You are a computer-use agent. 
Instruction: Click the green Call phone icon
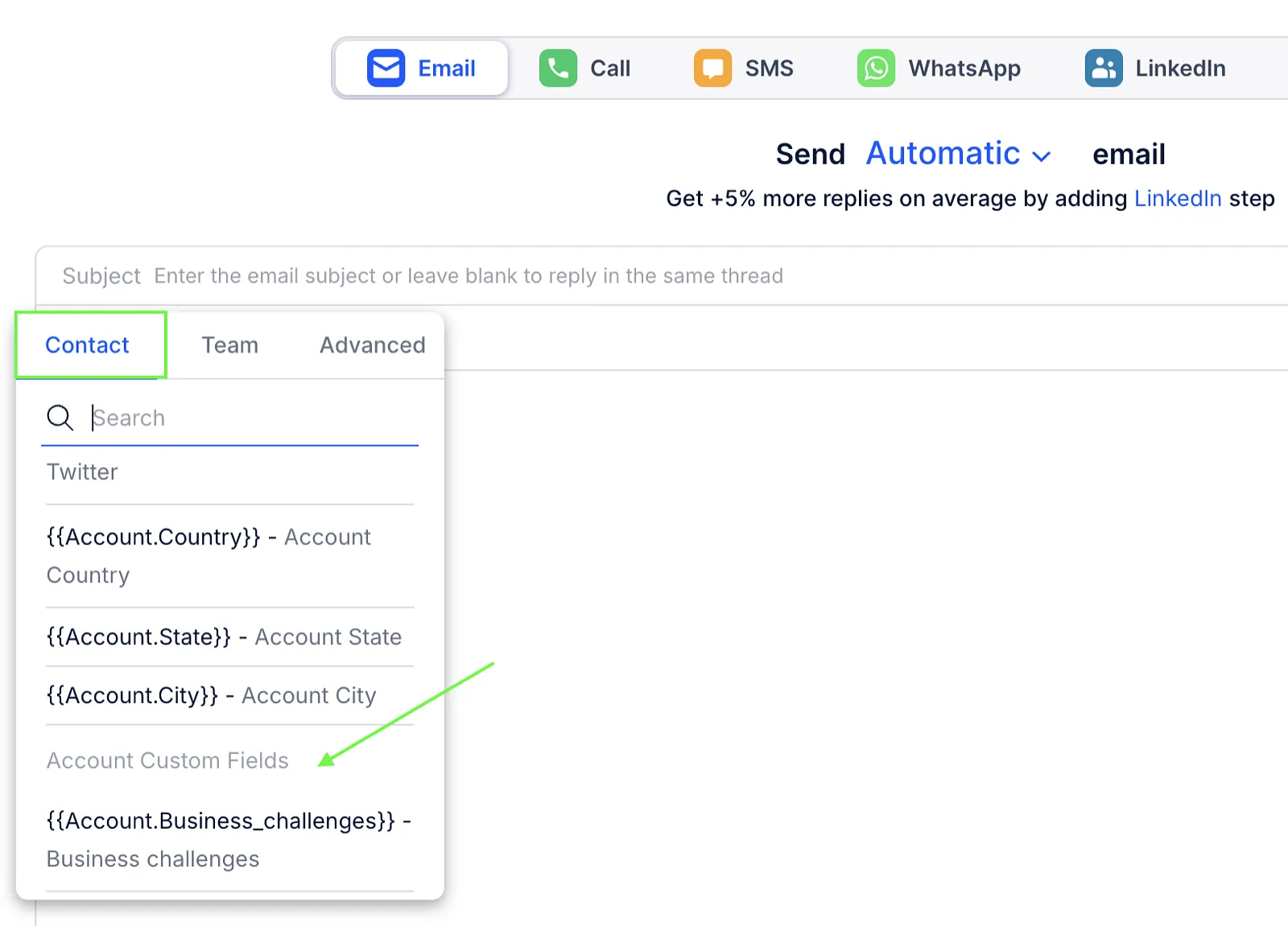click(558, 68)
